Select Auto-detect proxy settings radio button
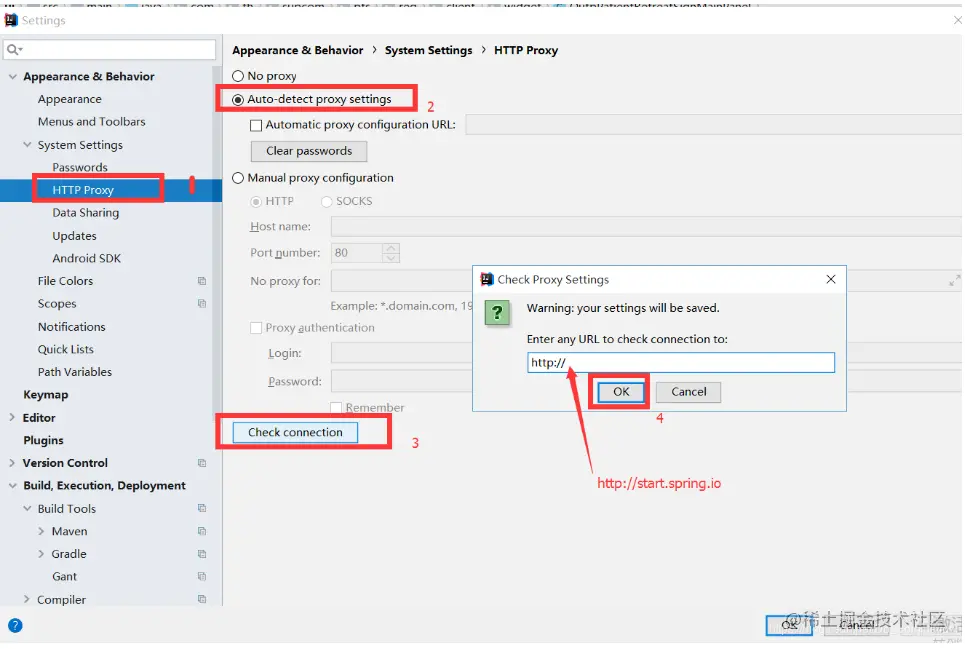Screen dimensions: 965x649 238,100
